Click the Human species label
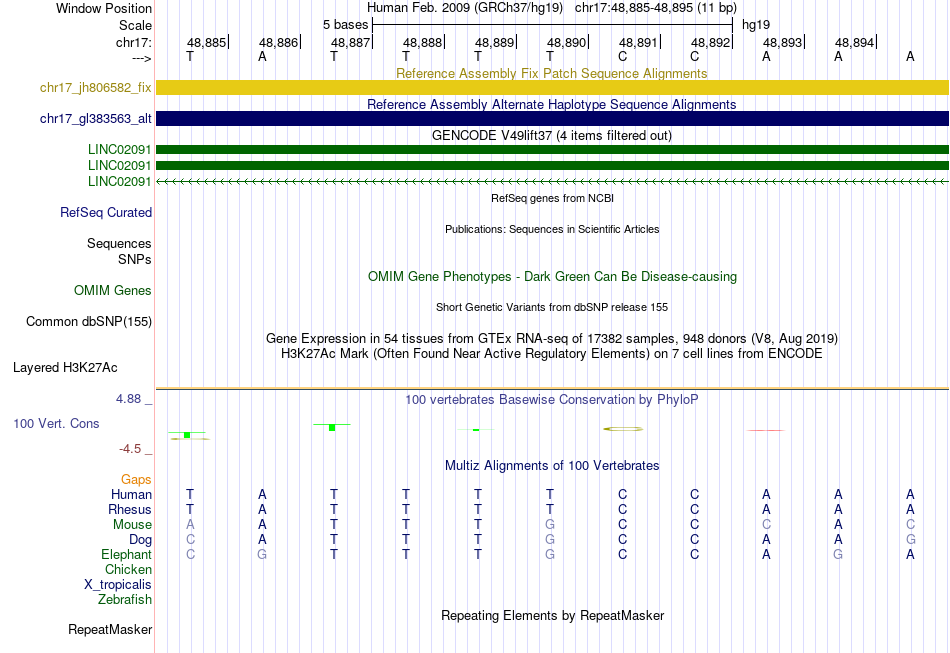 pyautogui.click(x=131, y=495)
